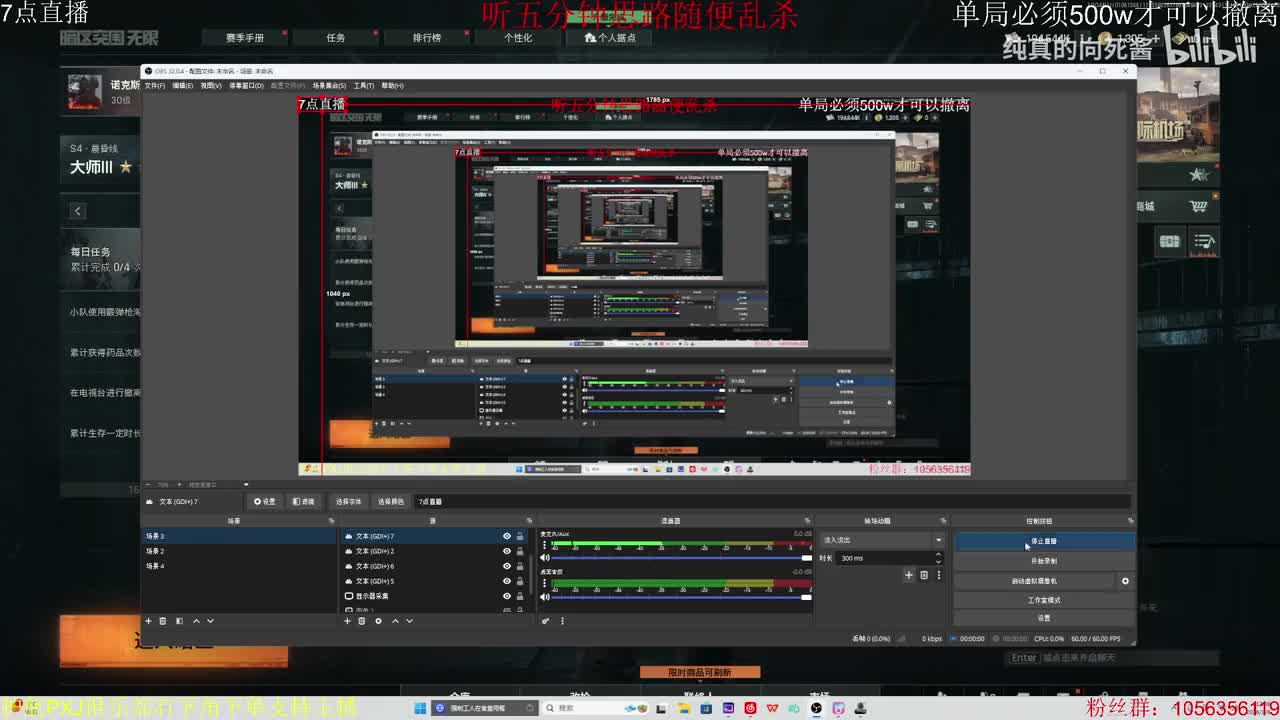Viewport: 1280px width, 720px height.
Task: Lock the 文本 (GDI+) 2 source
Action: tap(520, 551)
